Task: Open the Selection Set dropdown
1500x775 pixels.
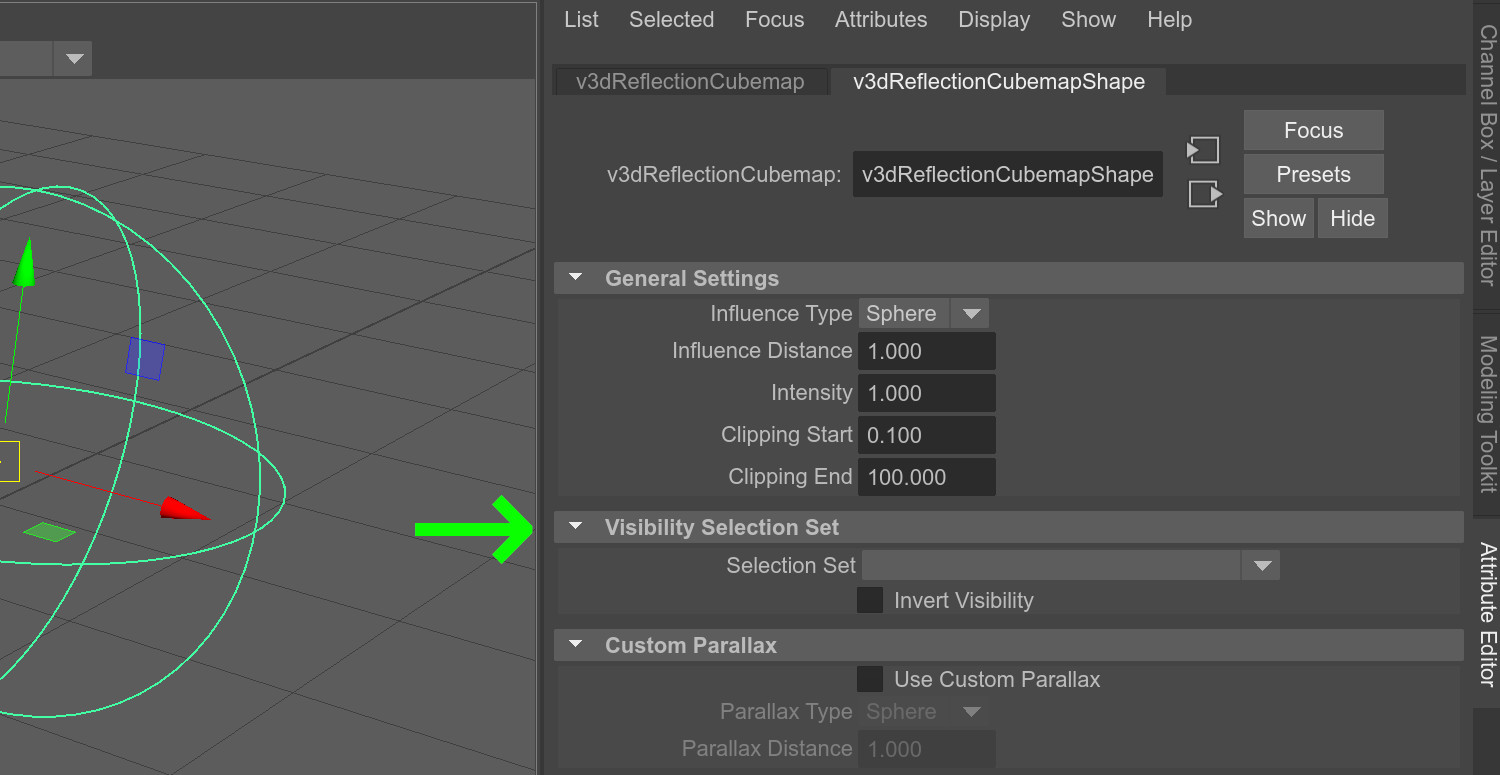Action: coord(1071,565)
